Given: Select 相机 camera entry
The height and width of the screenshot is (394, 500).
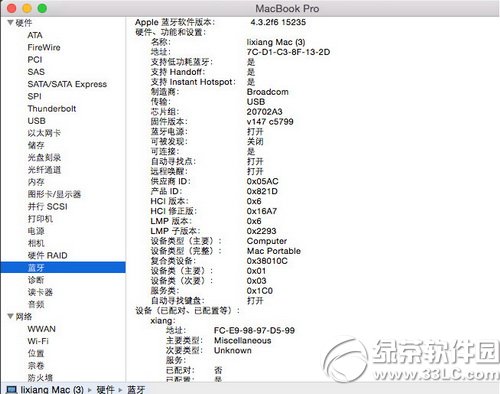Looking at the screenshot, I should tap(36, 243).
